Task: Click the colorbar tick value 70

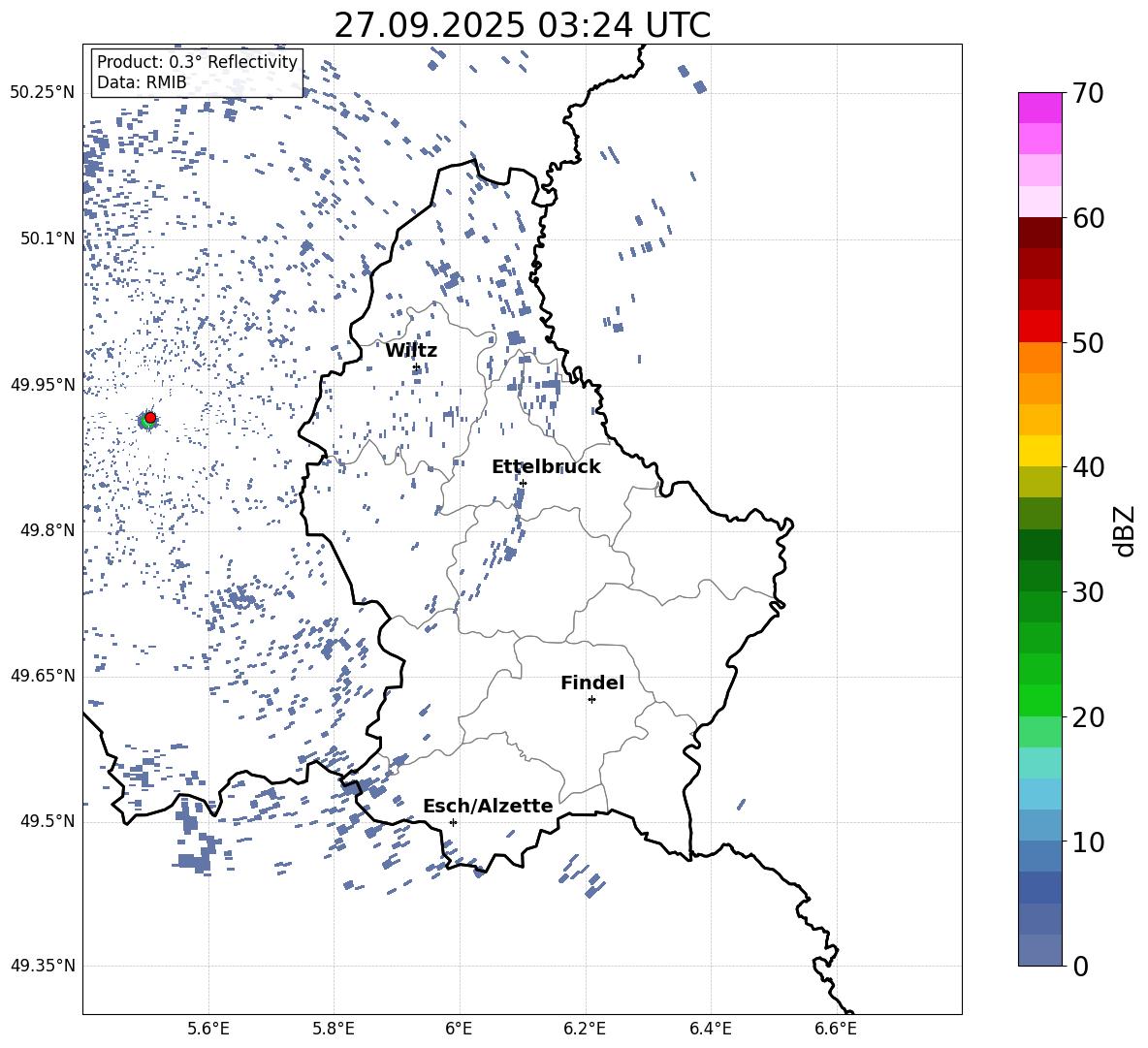Action: (x=1088, y=94)
